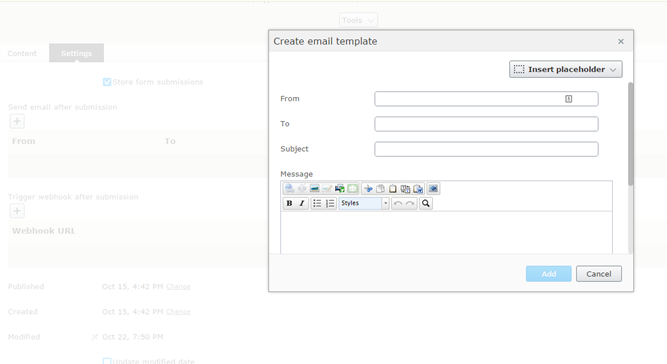Click the Subject input field

click(486, 149)
